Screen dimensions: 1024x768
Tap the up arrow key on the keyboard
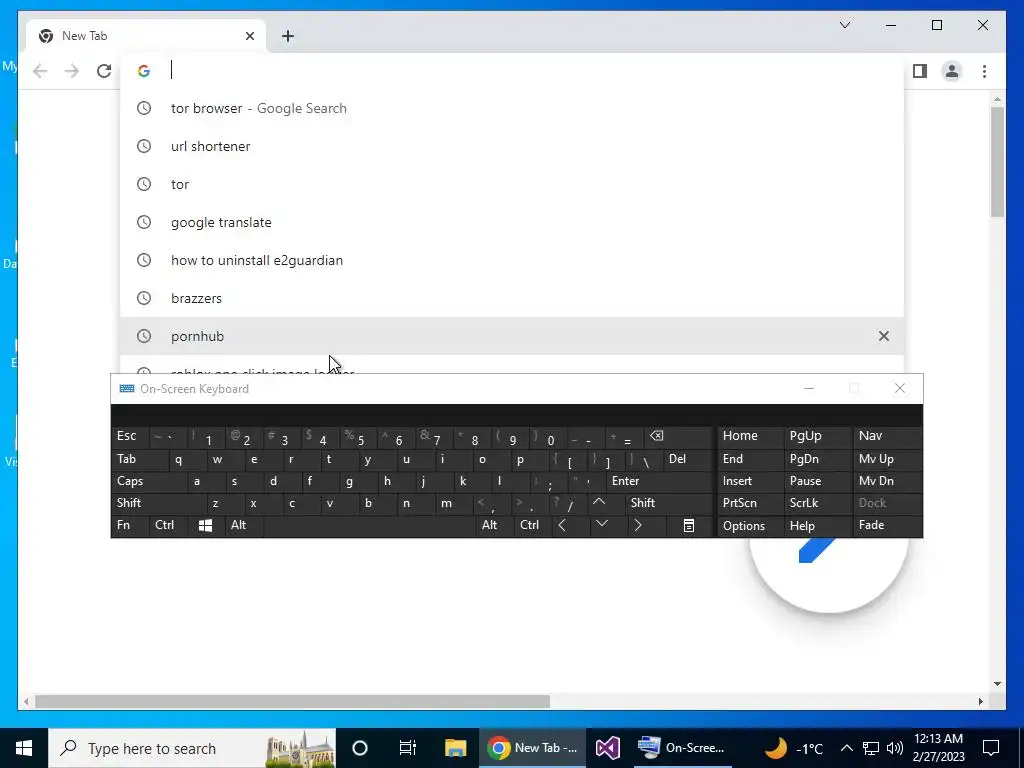599,503
